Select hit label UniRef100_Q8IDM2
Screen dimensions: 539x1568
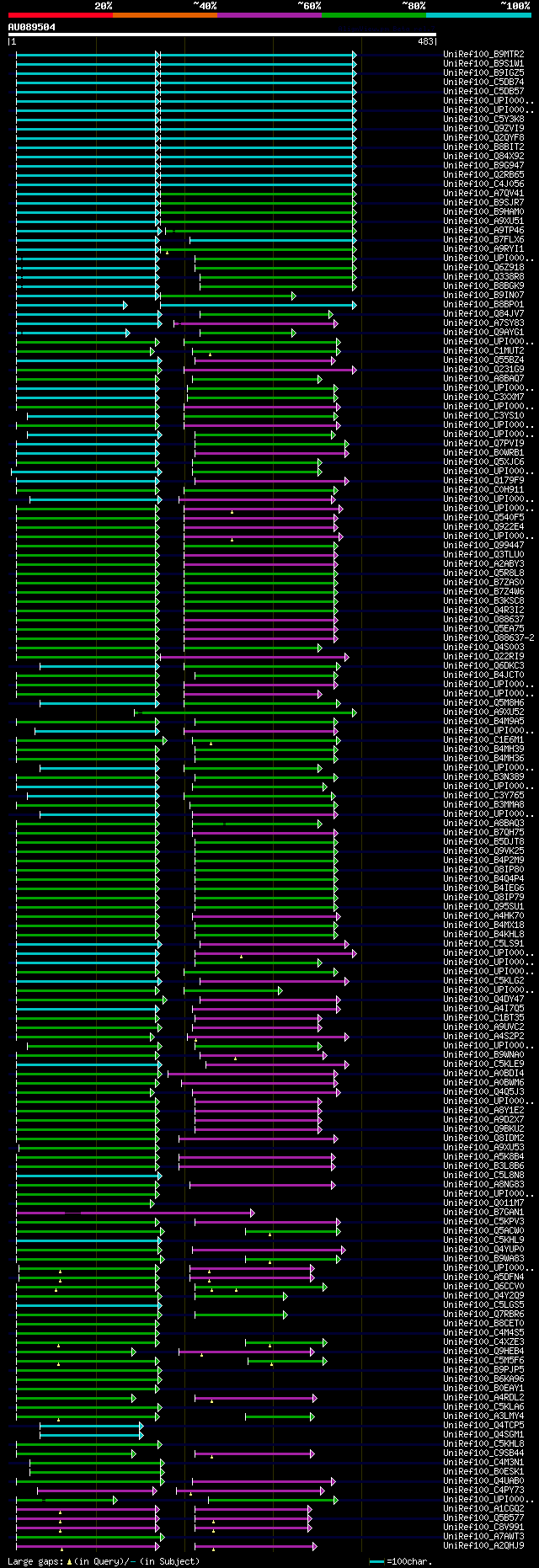pyautogui.click(x=483, y=1139)
